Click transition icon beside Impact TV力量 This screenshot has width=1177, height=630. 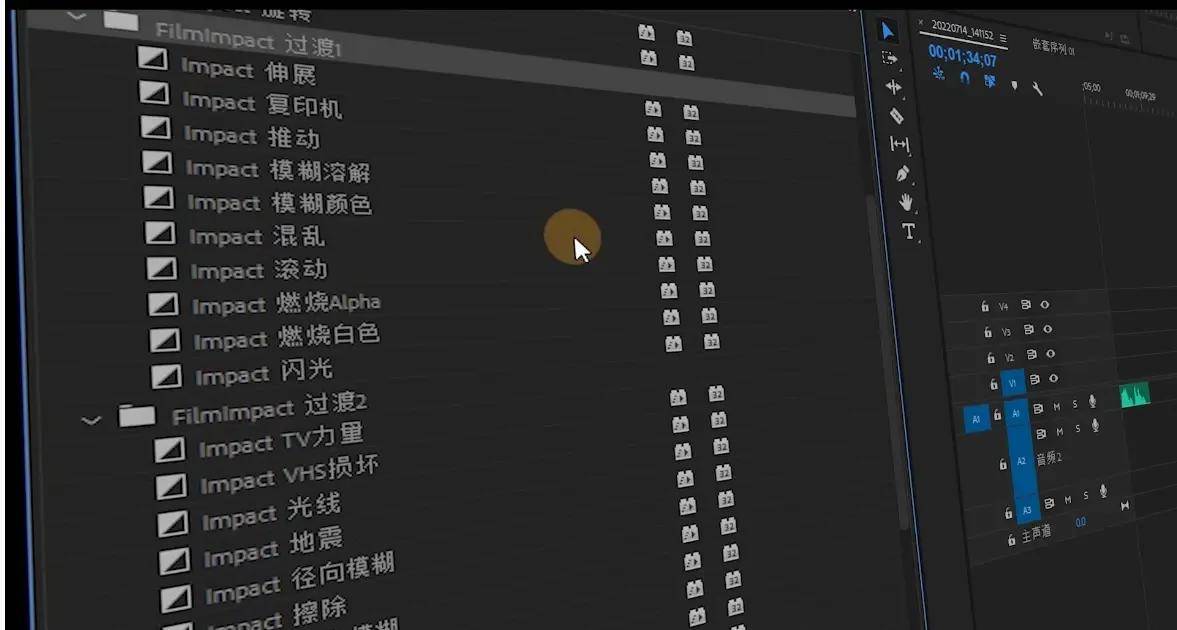pyautogui.click(x=169, y=450)
